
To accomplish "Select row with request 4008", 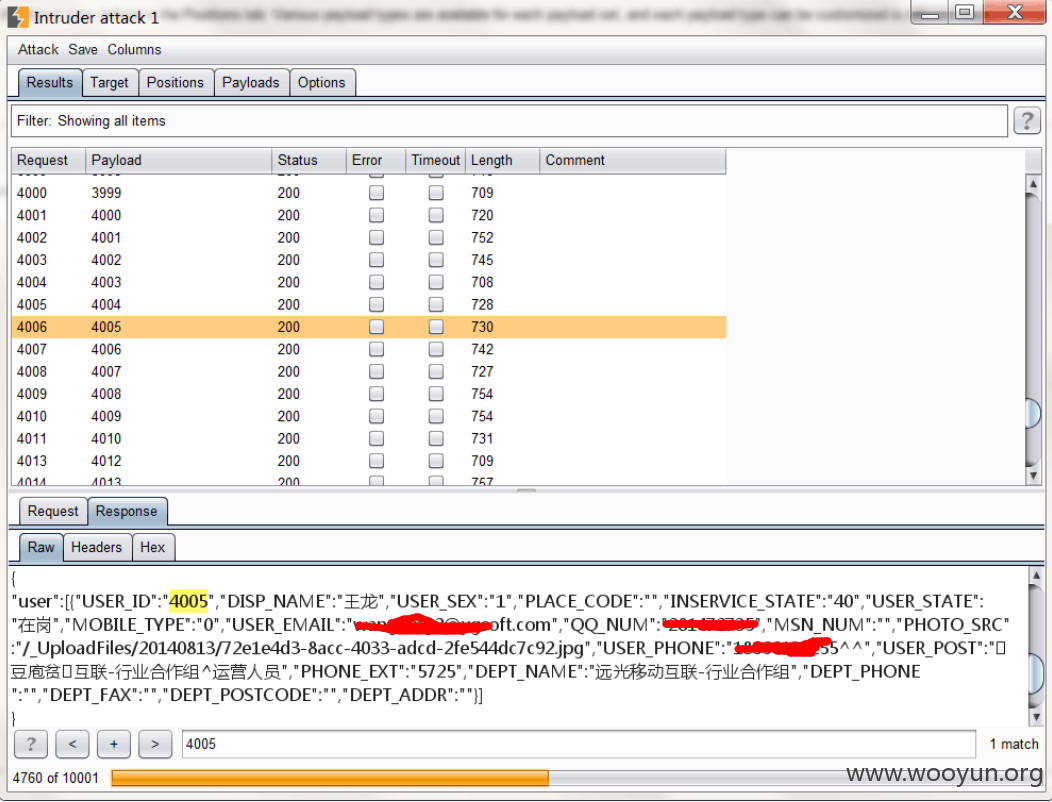I will (369, 372).
